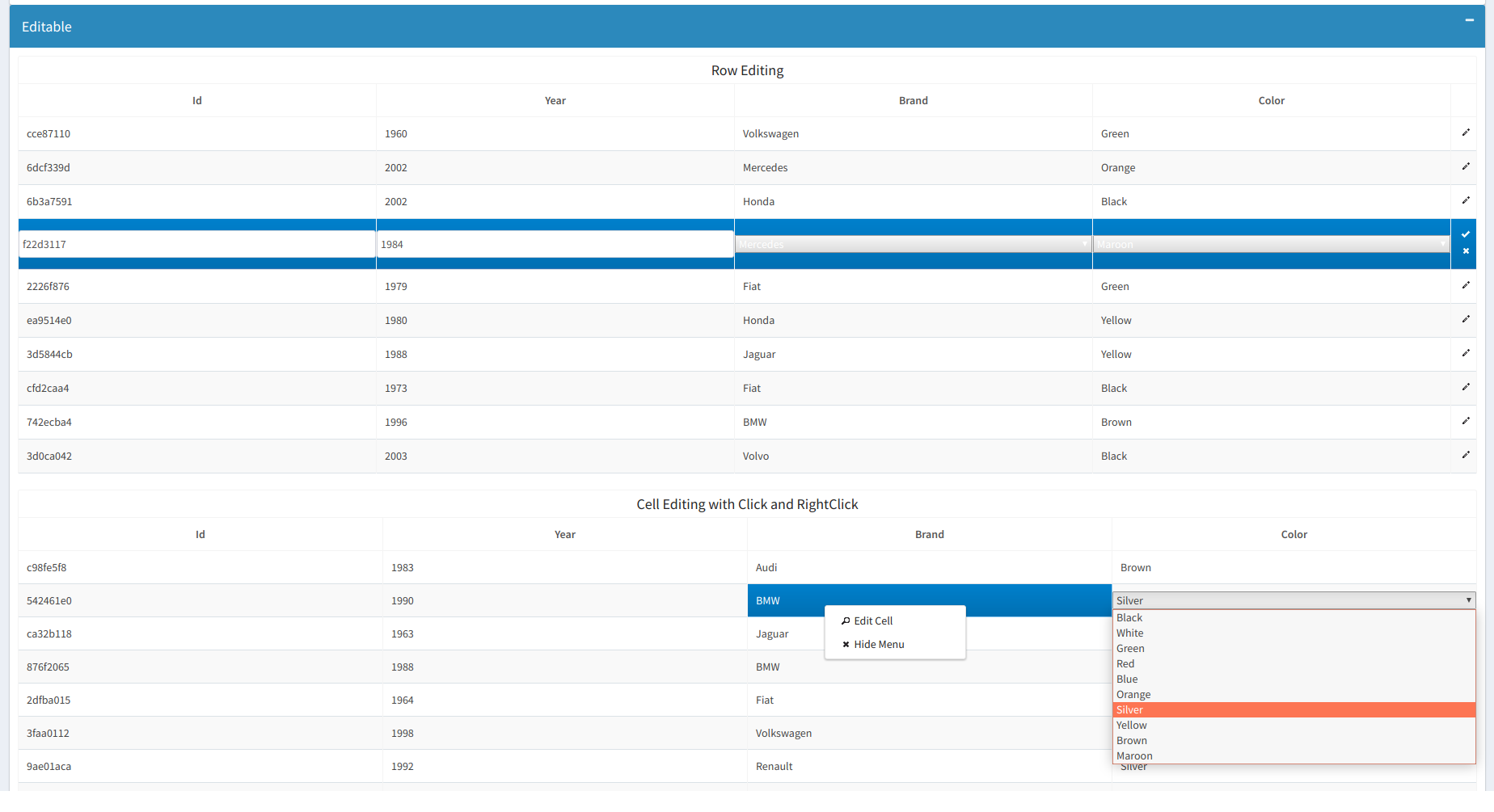Viewport: 1494px width, 812px height.
Task: Collapse the Editable panel
Action: coord(1469,19)
